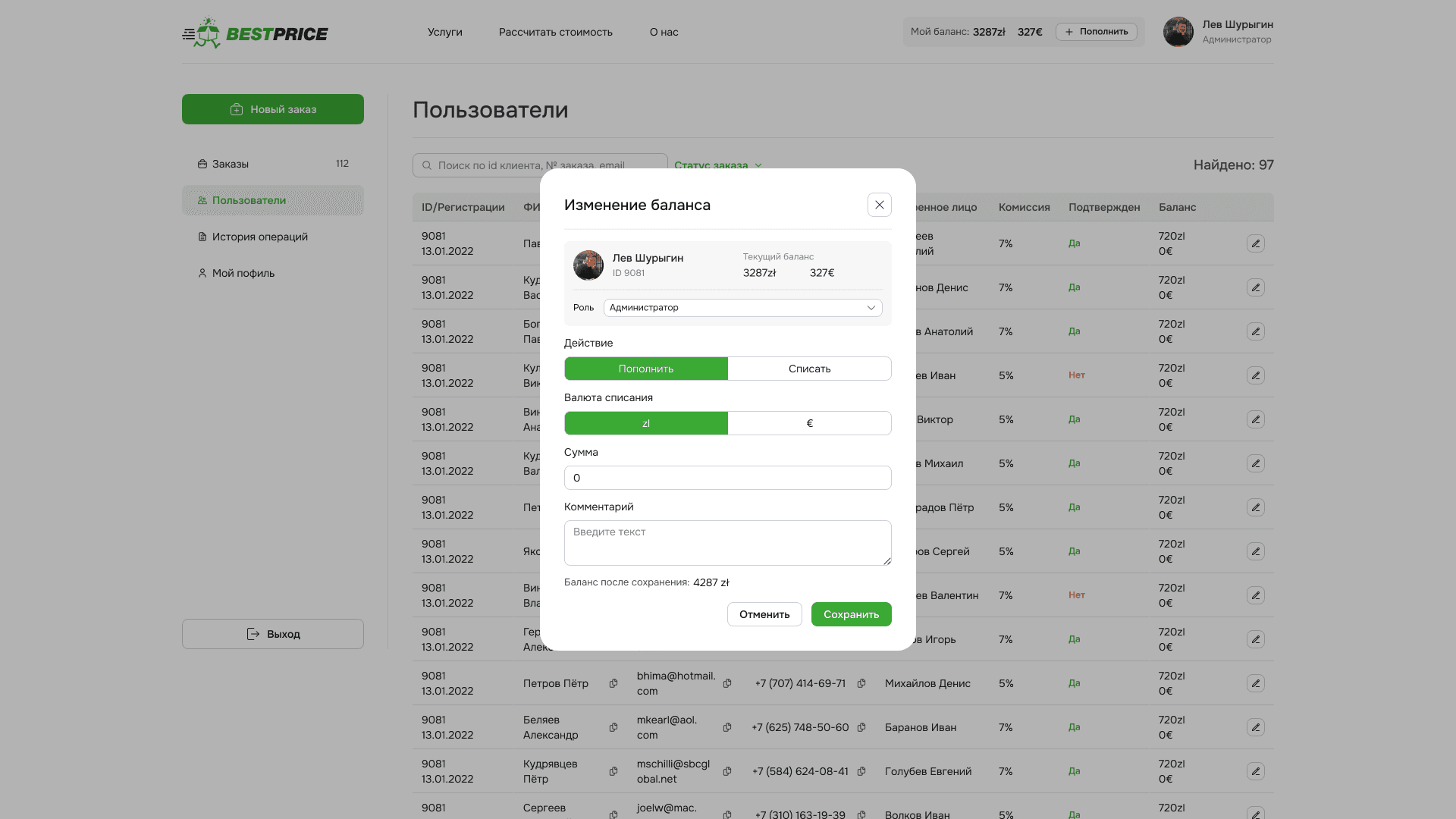Click edit pencil icon in first table row
Viewport: 1456px width, 819px height.
pyautogui.click(x=1255, y=243)
